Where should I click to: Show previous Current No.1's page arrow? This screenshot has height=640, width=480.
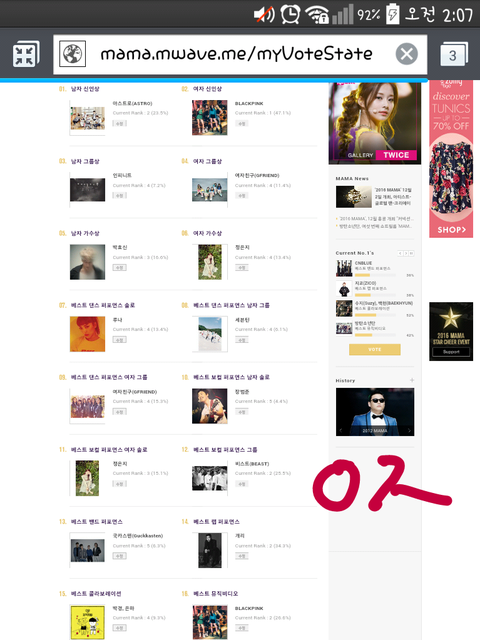point(400,253)
